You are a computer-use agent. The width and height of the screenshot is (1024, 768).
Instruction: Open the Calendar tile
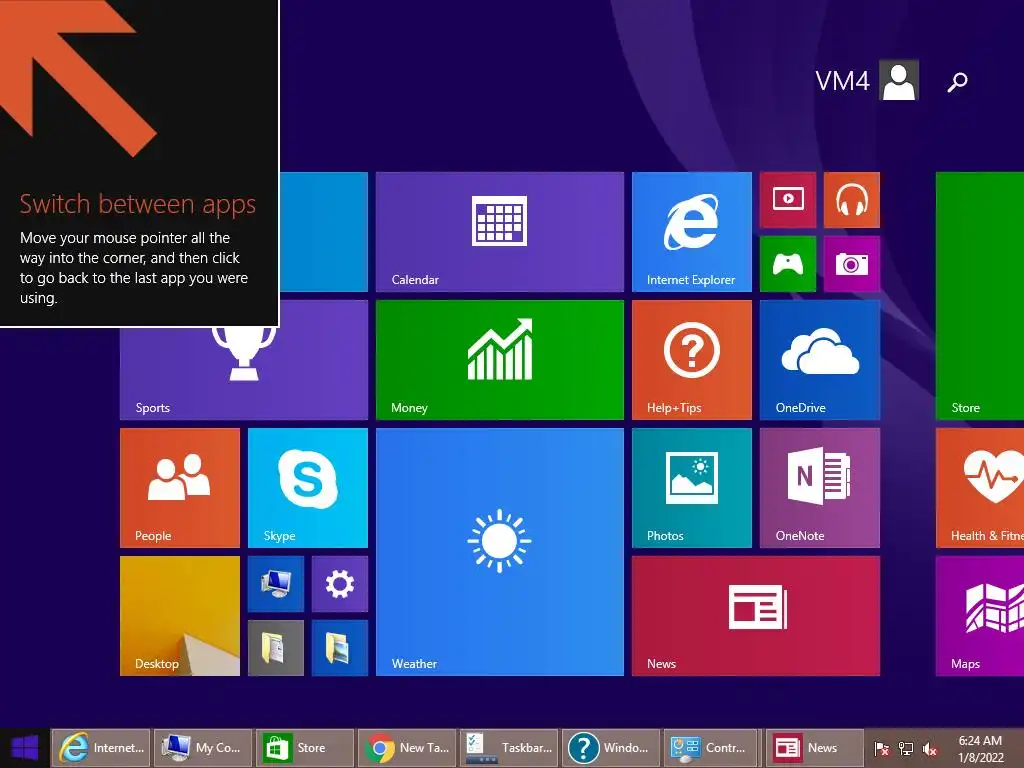point(500,232)
